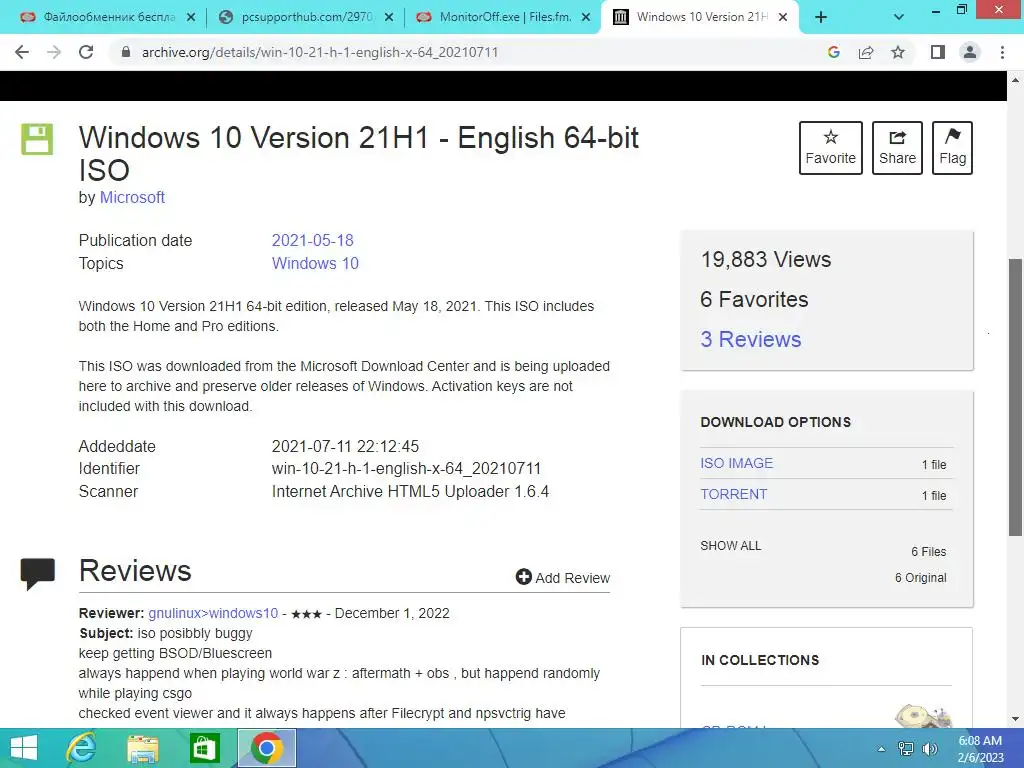Launch Internet Explorer from the taskbar
Viewport: 1024px width, 768px height.
point(81,748)
